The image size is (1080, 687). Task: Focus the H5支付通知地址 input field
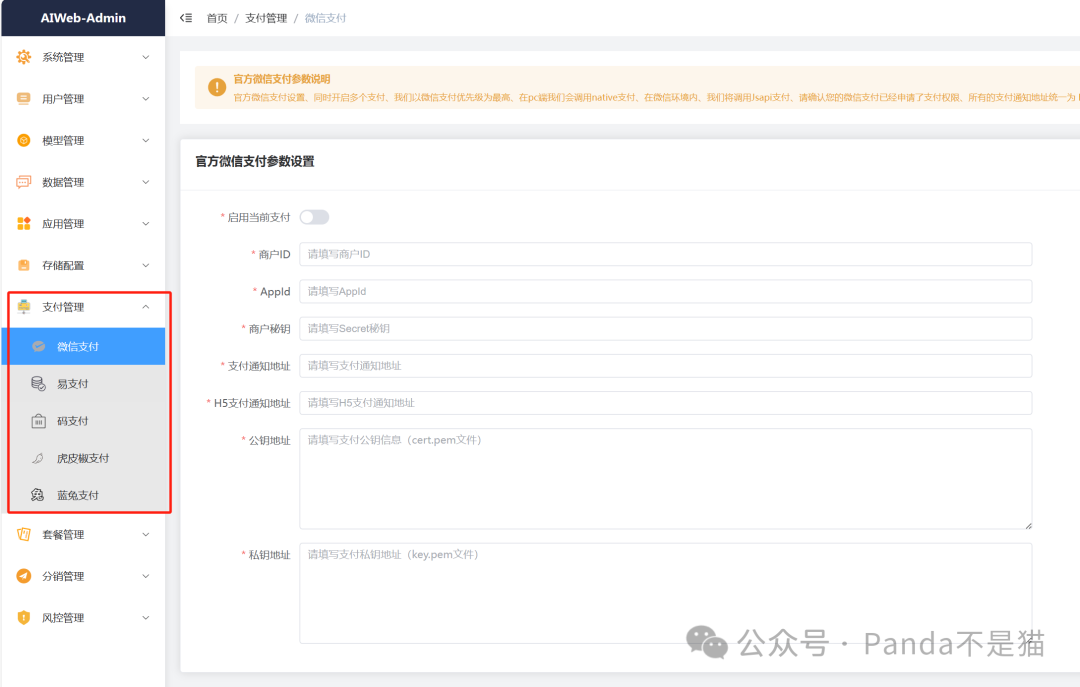pyautogui.click(x=665, y=402)
